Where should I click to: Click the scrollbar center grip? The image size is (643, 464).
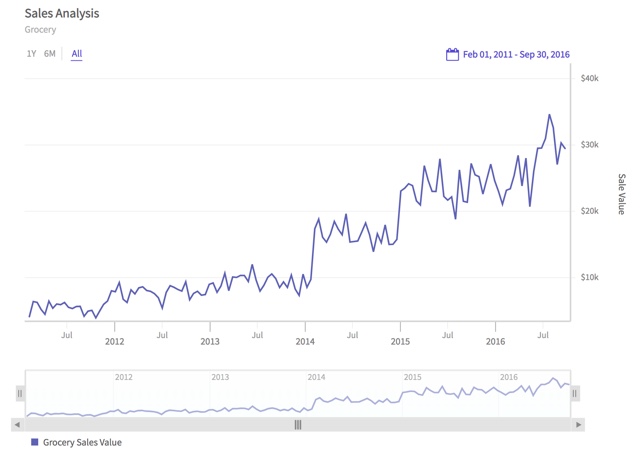coord(298,425)
